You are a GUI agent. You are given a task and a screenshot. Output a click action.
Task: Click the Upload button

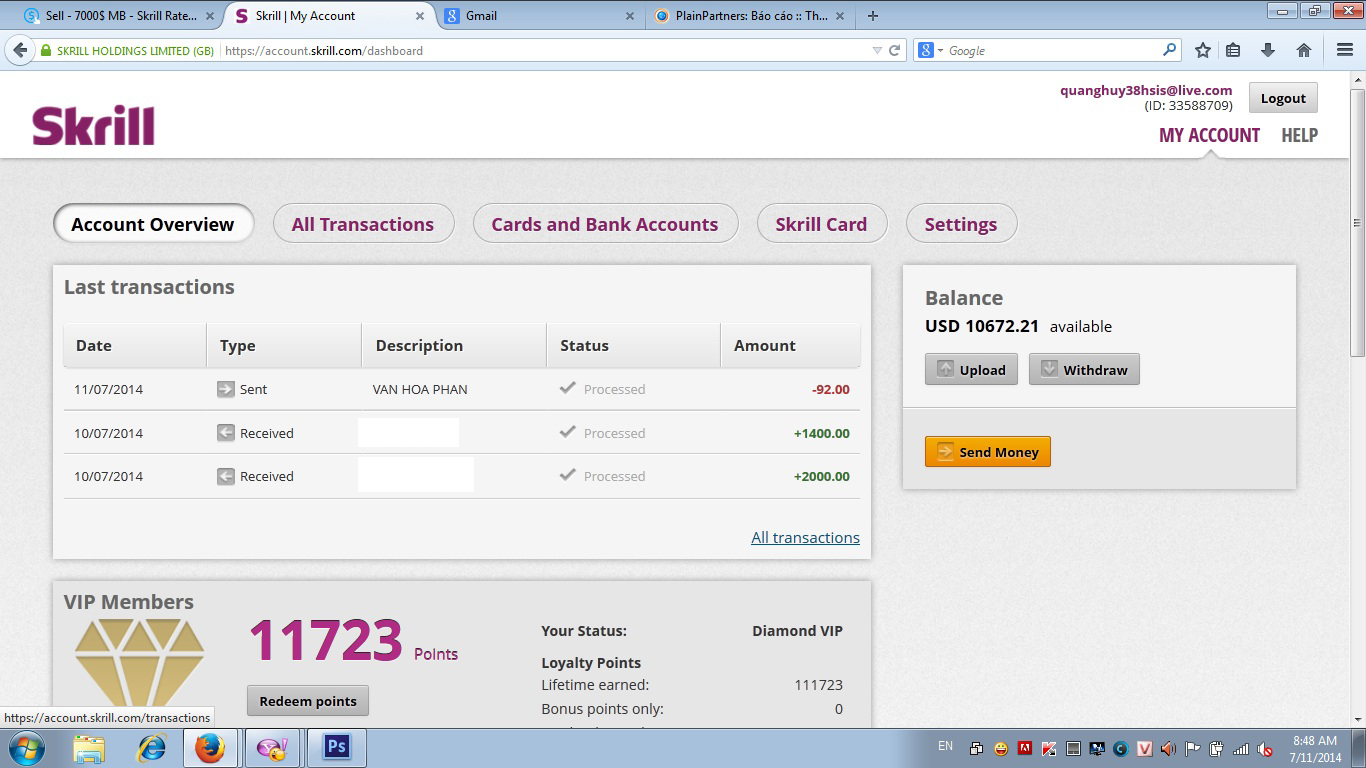pos(971,369)
